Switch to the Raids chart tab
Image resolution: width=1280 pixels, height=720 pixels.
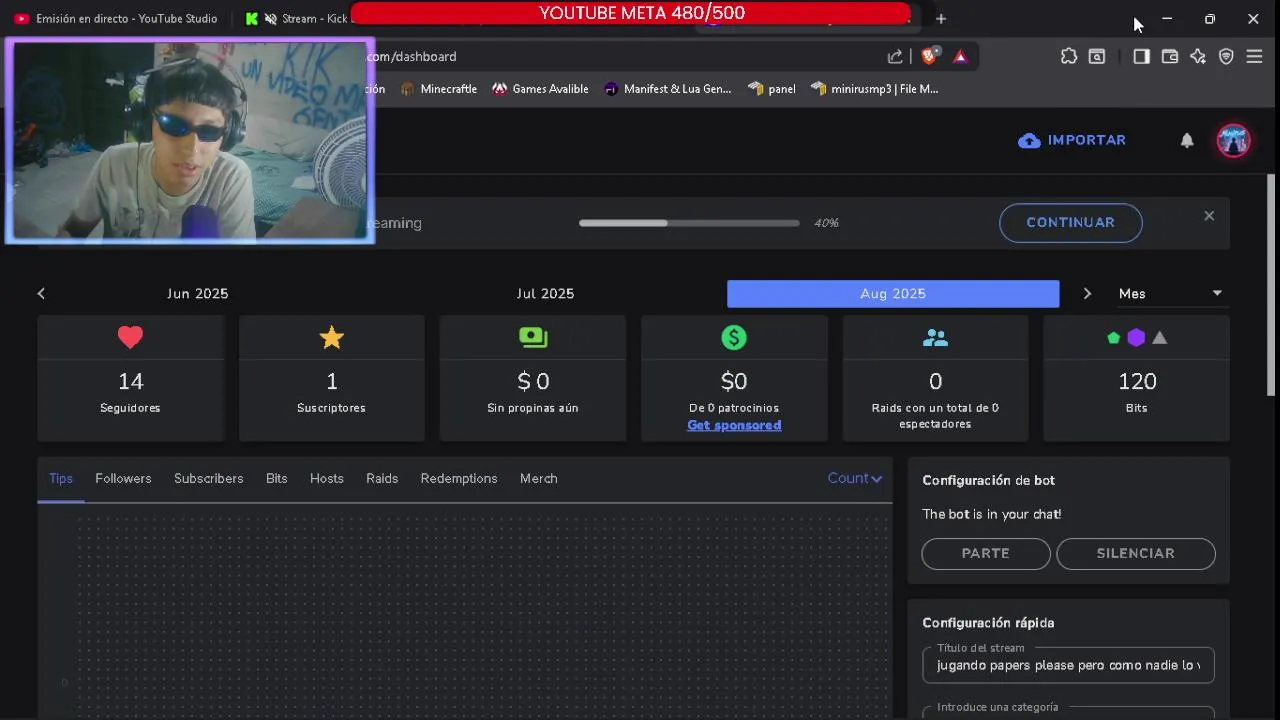[382, 478]
